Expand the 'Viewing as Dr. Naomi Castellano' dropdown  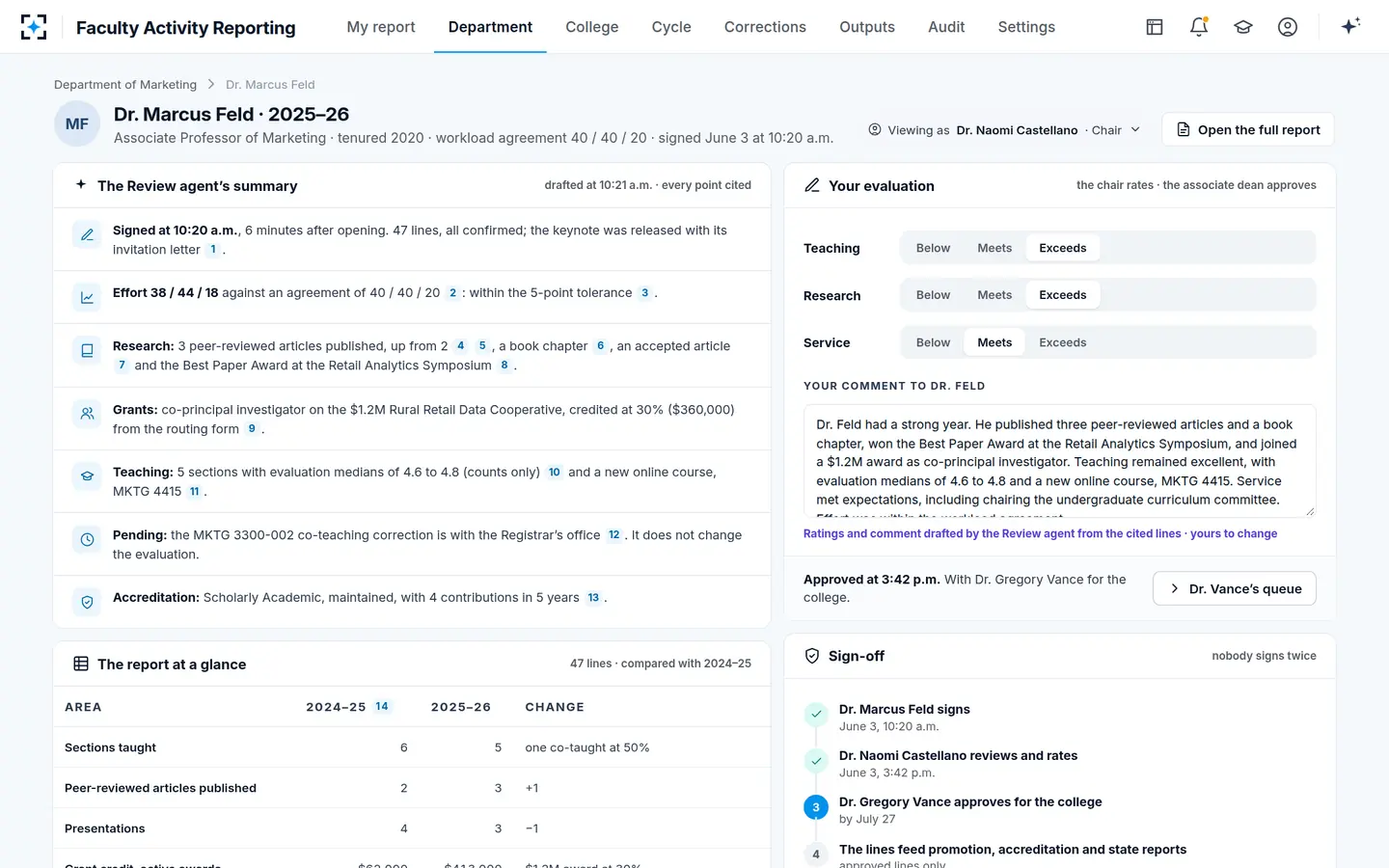click(1004, 130)
